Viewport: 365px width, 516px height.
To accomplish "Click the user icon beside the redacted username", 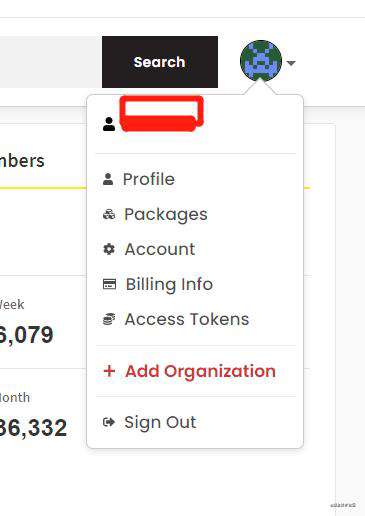I will pos(109,124).
